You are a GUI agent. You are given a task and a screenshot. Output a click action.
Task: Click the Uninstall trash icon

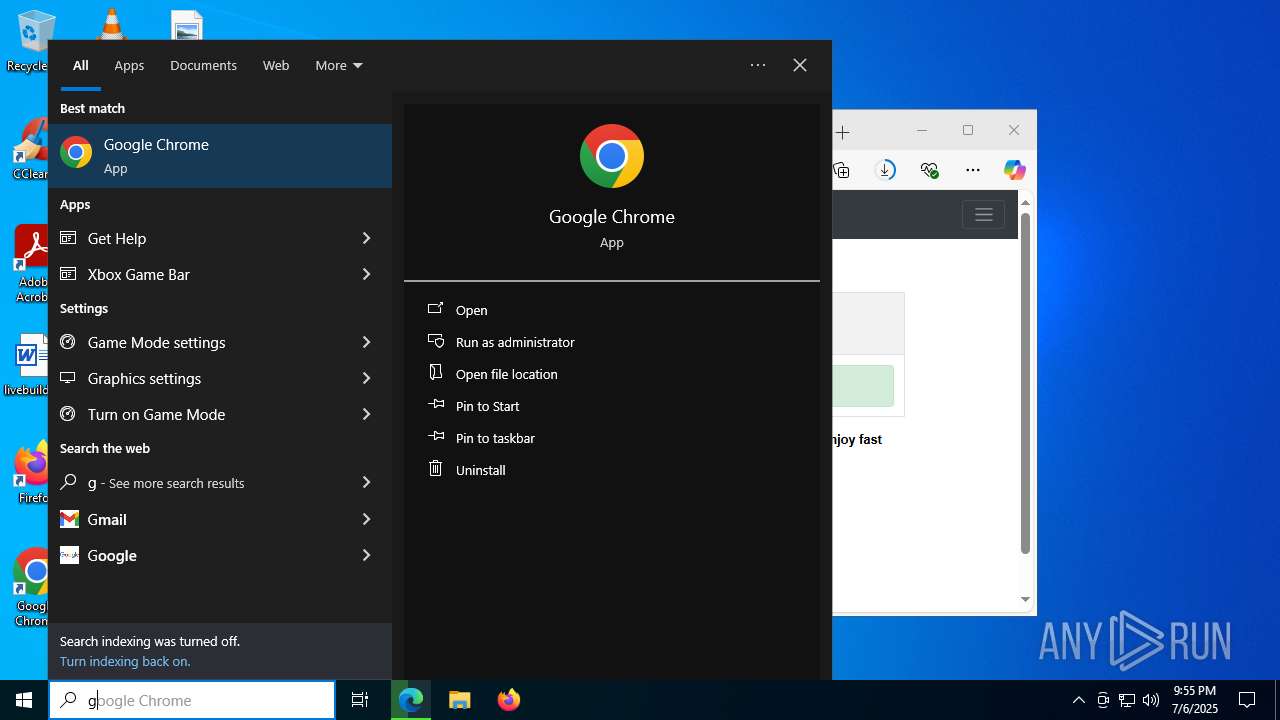coord(435,468)
